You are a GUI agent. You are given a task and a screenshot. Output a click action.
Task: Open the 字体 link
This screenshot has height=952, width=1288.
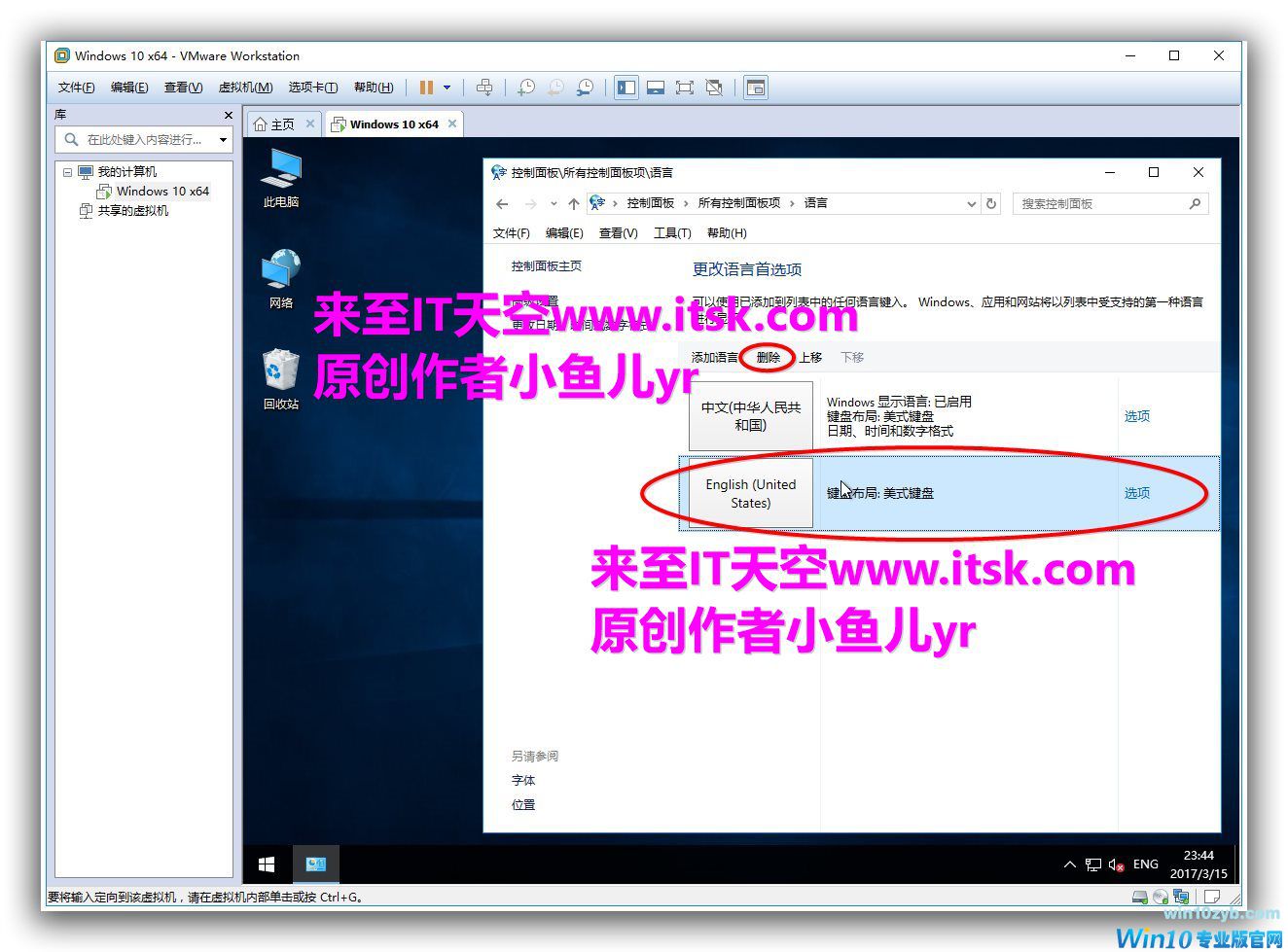523,781
